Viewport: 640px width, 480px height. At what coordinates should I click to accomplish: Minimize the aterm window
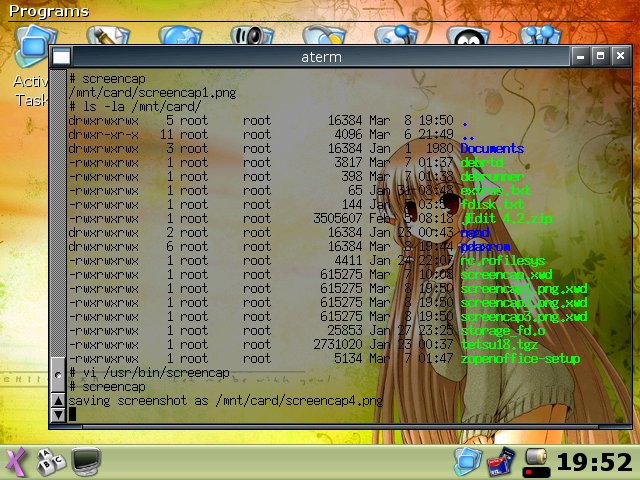coord(582,56)
